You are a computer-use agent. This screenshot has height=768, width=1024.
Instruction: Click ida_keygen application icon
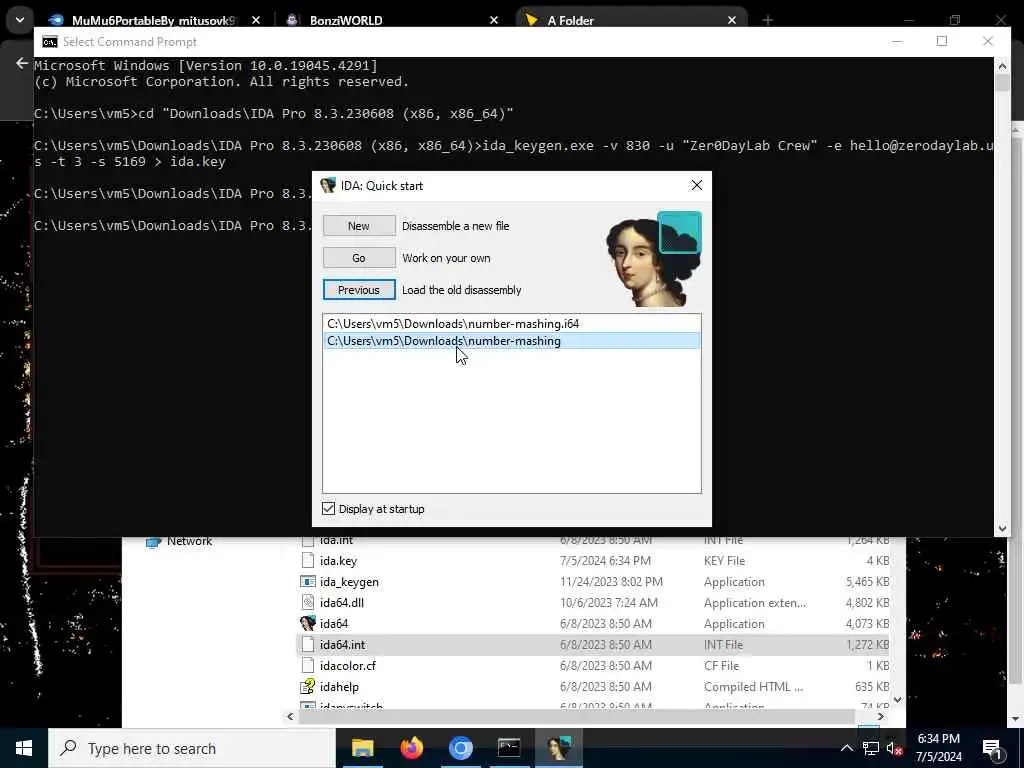308,581
